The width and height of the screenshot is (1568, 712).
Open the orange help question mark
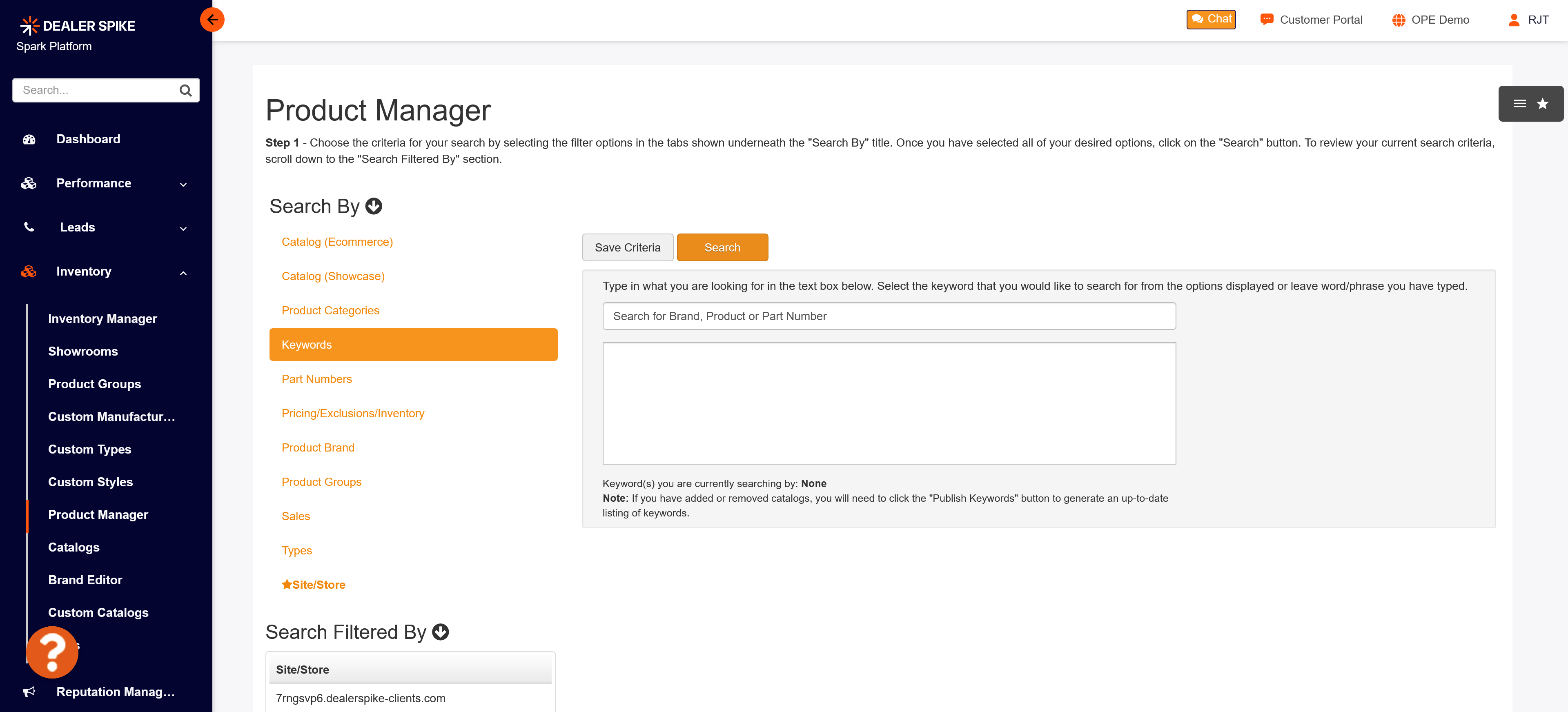point(52,652)
